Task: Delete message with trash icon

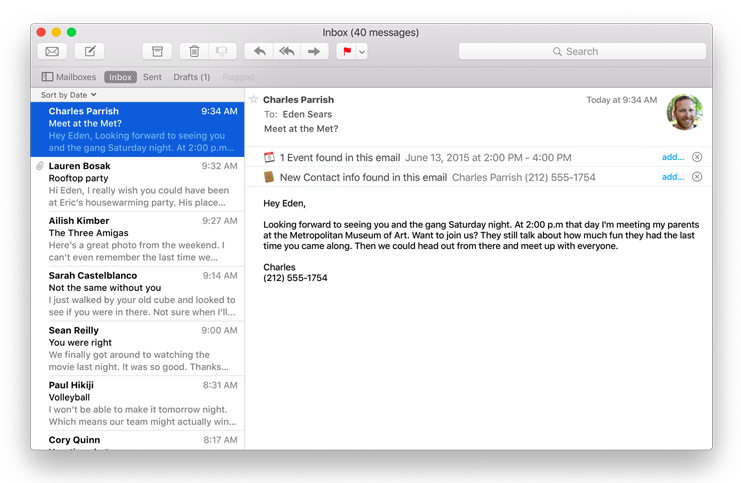Action: pyautogui.click(x=194, y=51)
